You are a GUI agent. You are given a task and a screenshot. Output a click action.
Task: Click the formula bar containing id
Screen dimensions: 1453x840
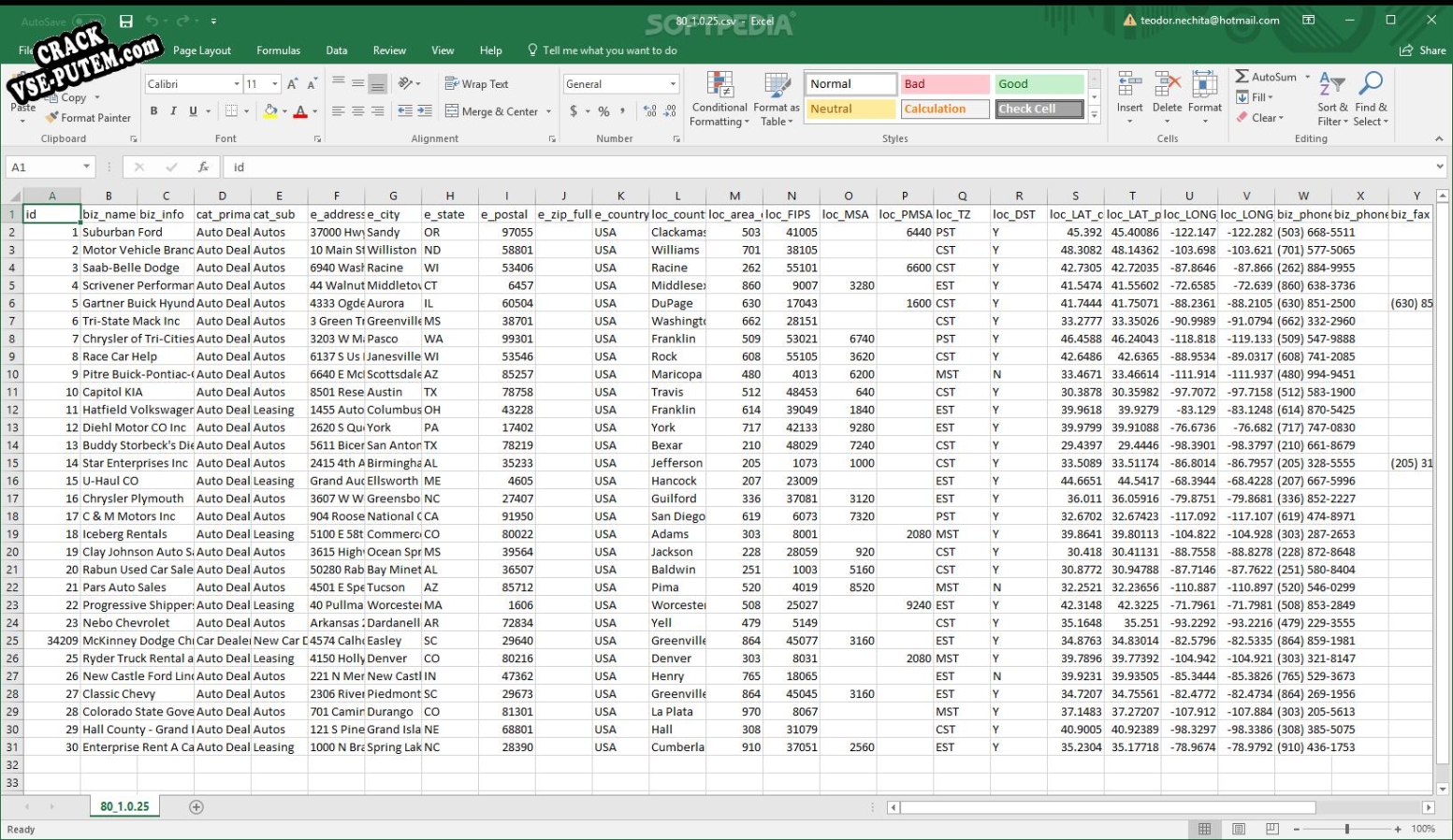click(x=828, y=167)
